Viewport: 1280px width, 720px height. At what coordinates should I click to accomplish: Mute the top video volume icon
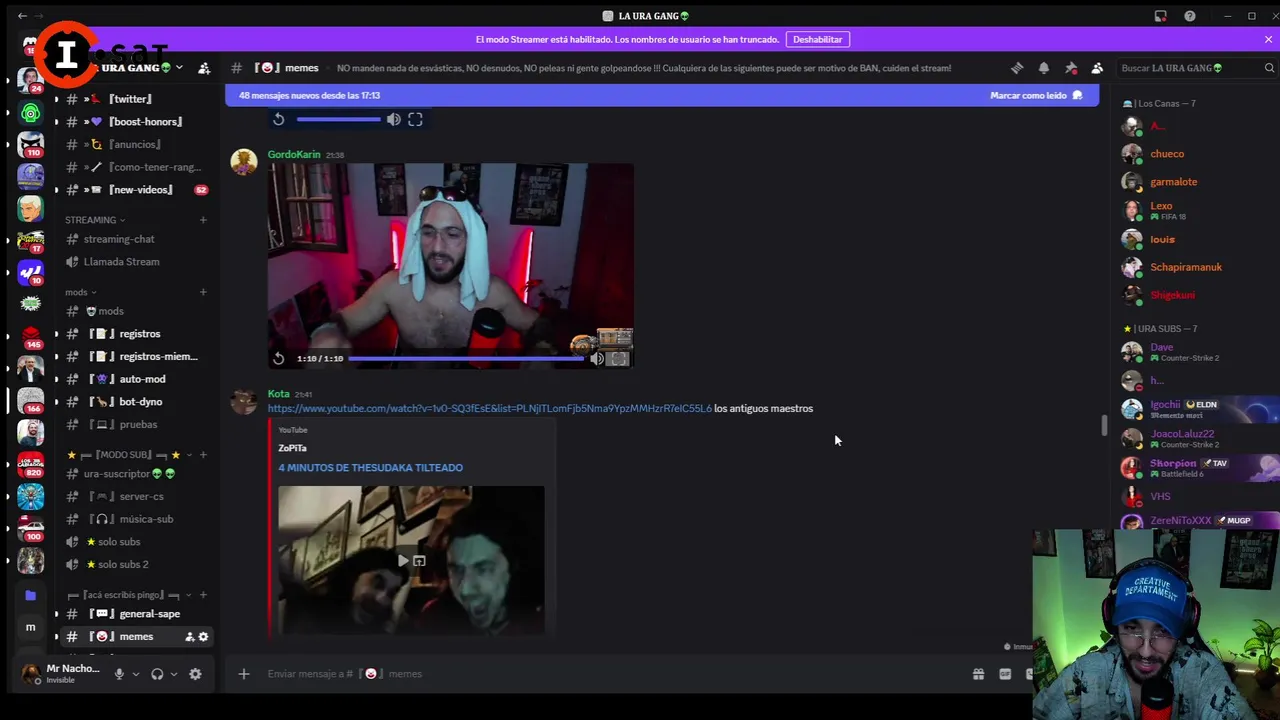point(394,119)
